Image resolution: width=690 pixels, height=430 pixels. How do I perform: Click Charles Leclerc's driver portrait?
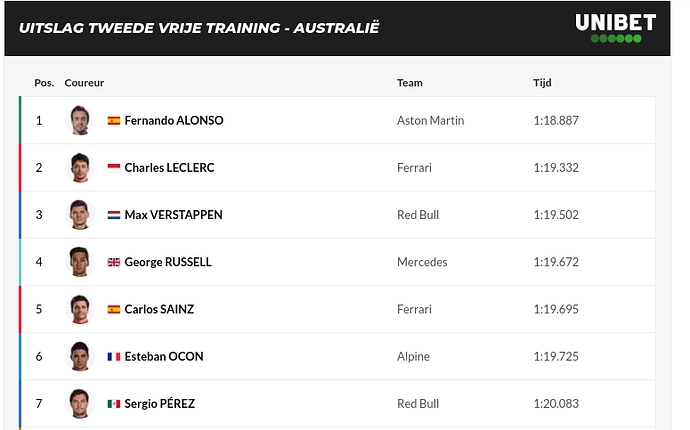point(80,167)
